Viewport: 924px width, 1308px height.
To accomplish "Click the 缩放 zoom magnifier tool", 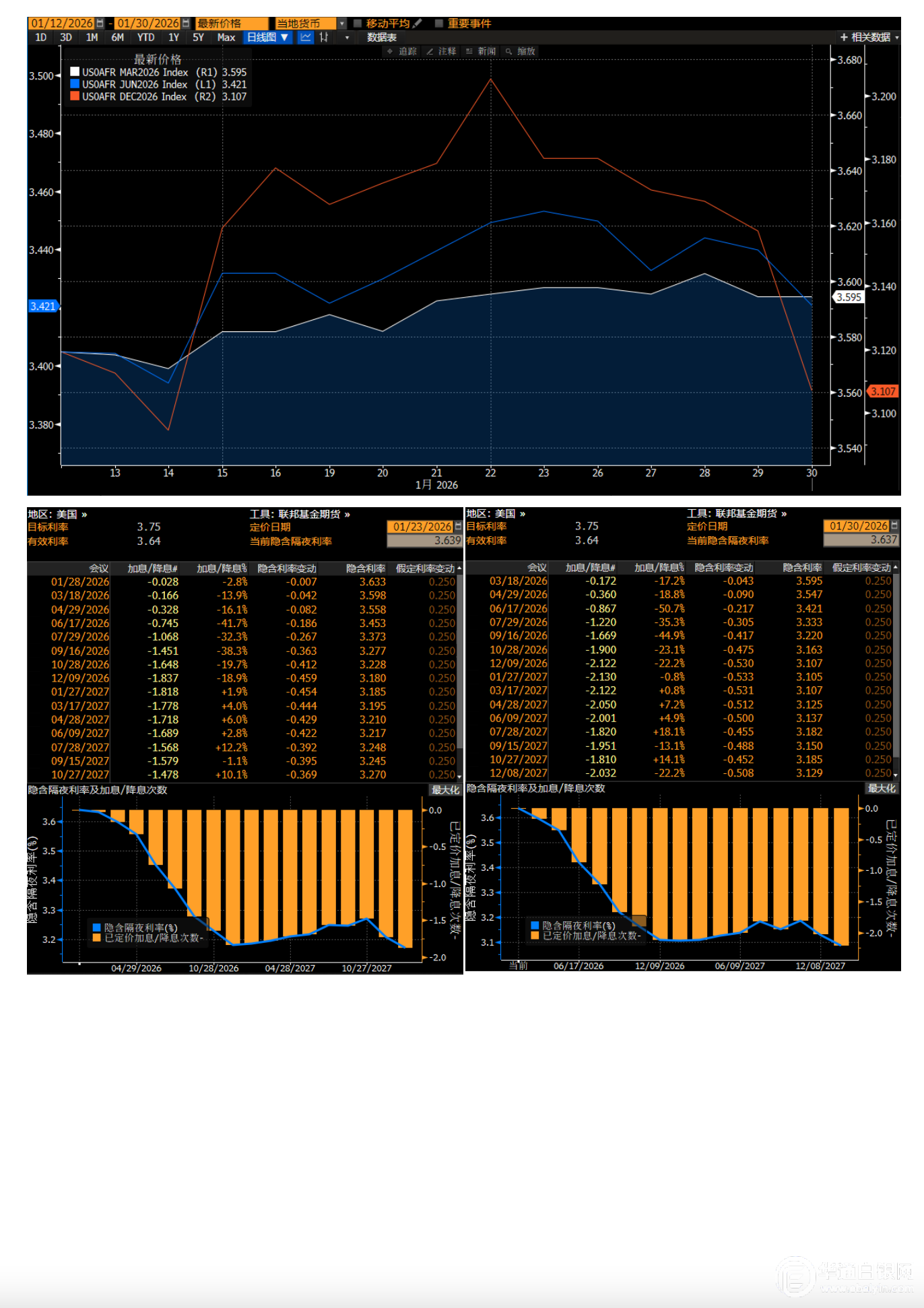I will click(x=521, y=51).
